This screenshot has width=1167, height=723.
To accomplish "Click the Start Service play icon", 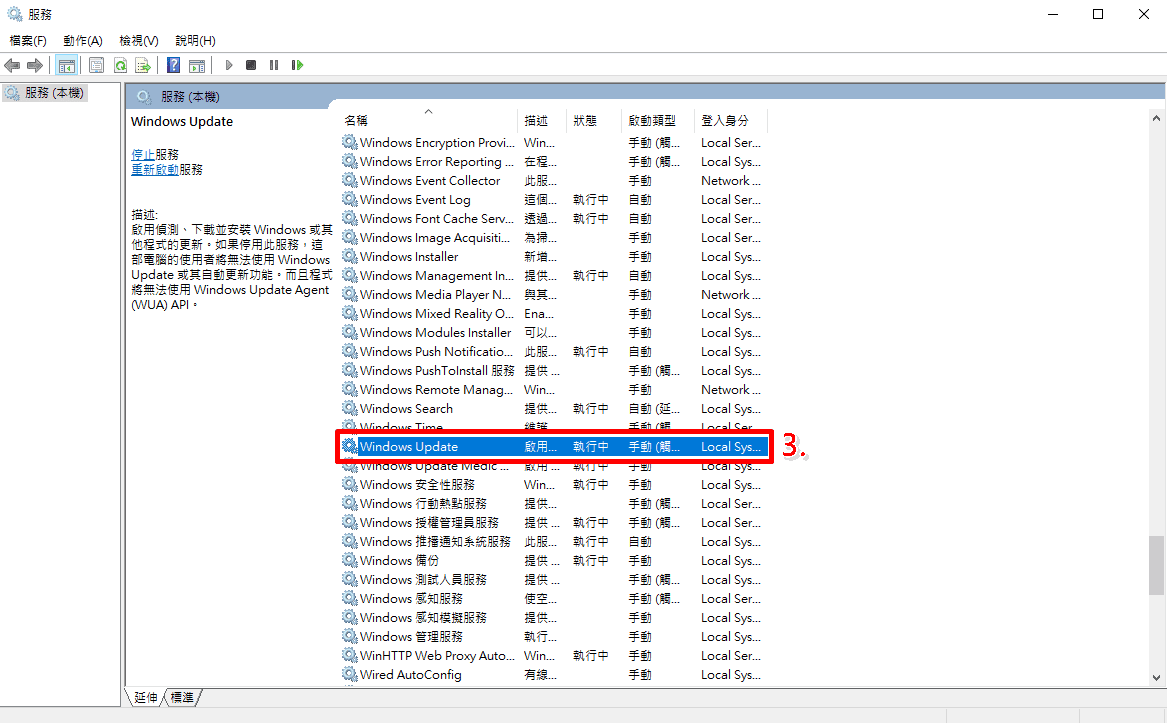I will click(228, 66).
